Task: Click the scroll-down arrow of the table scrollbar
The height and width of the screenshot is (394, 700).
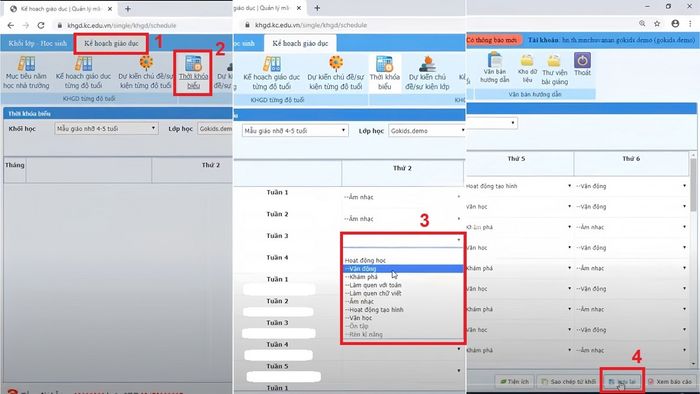Action: (x=693, y=365)
